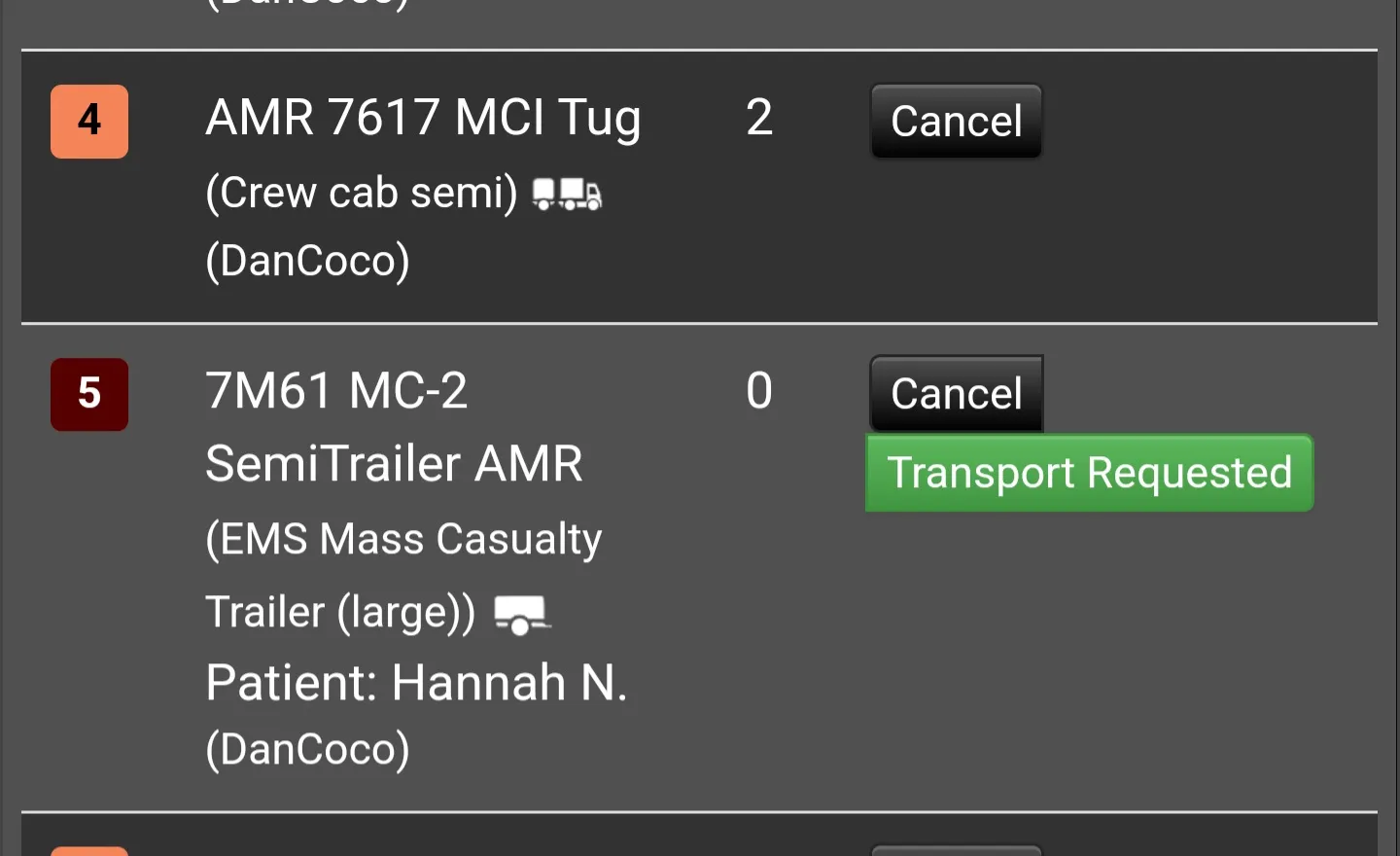Click the crew cab semi truck icon
The height and width of the screenshot is (856, 1400).
click(x=568, y=194)
